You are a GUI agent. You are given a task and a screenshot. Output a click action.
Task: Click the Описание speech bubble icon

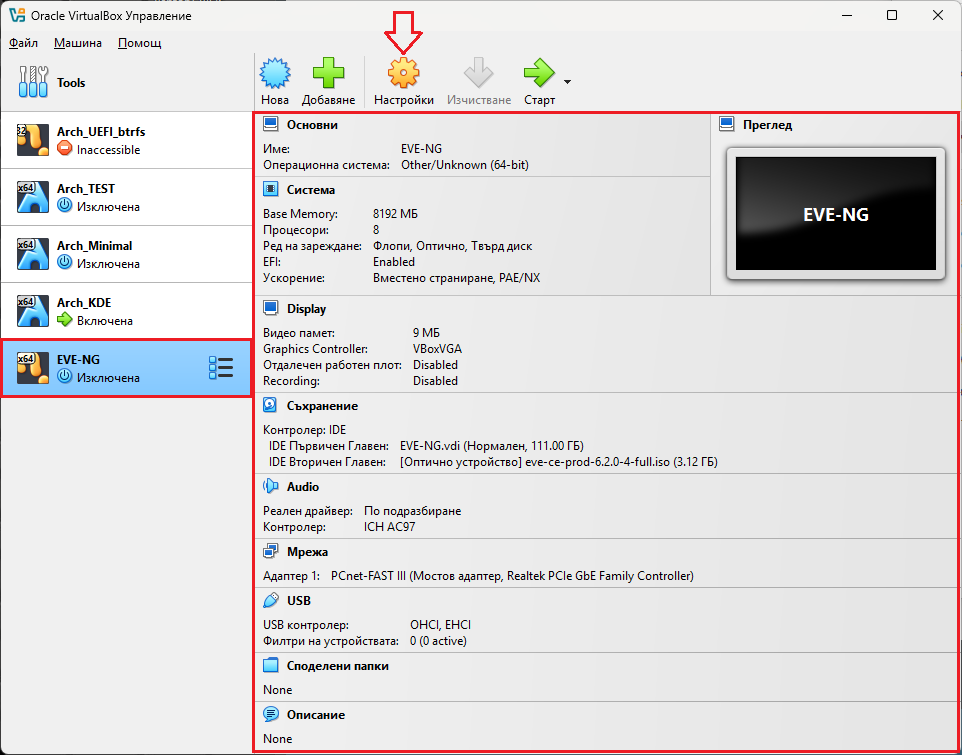[x=271, y=715]
